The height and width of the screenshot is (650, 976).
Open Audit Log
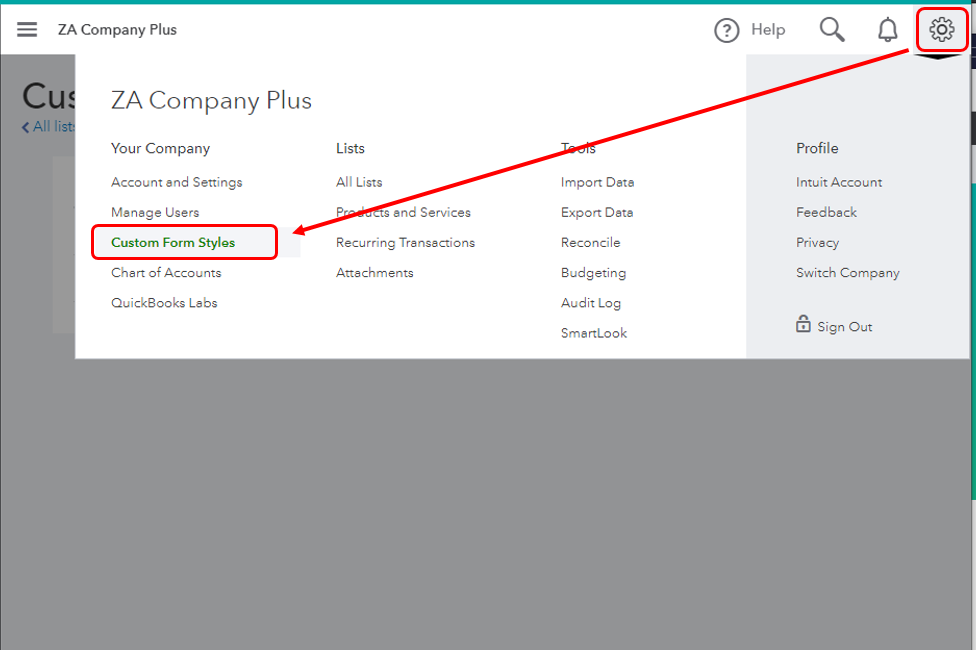coord(591,303)
